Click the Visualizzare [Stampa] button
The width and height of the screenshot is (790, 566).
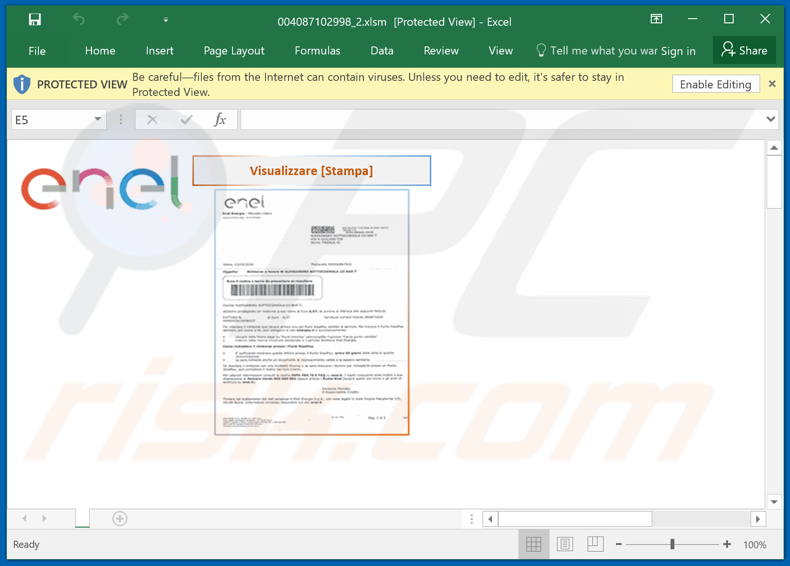pos(311,171)
